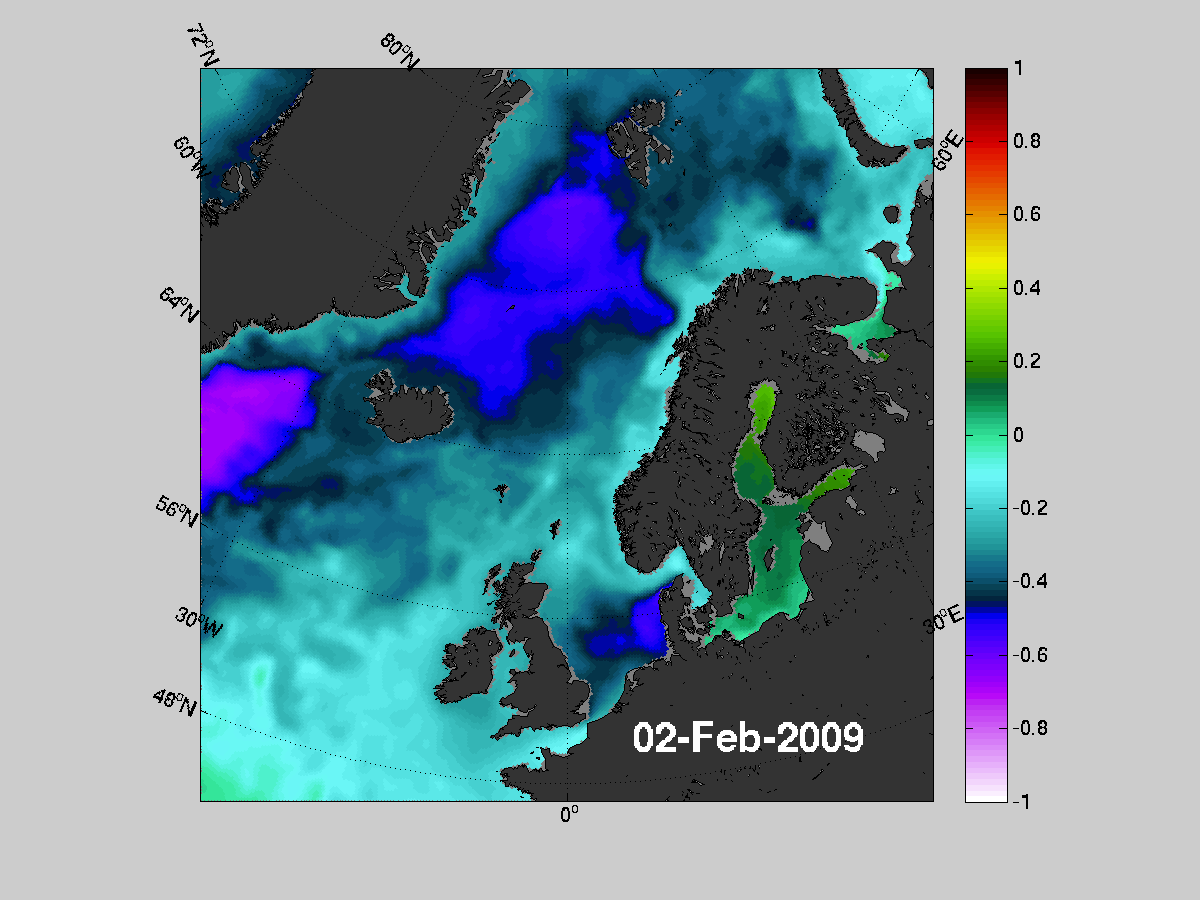
Task: Click the colorbar tick label 0.6
Action: pos(1025,215)
